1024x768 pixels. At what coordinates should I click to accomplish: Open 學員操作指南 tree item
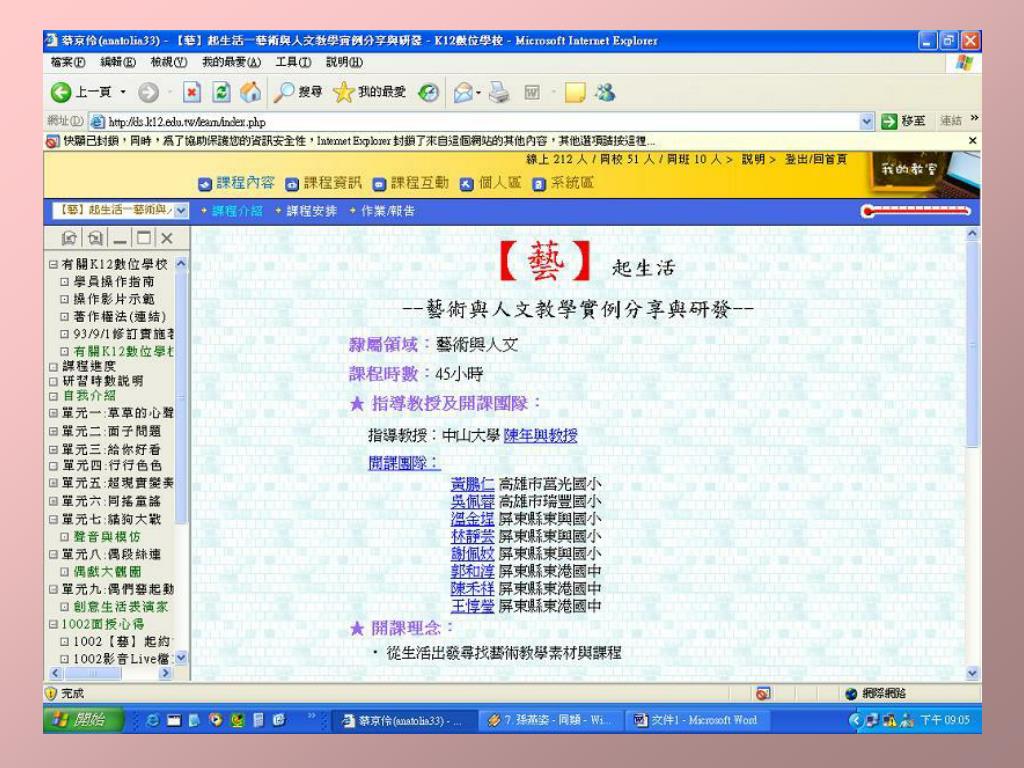tap(114, 281)
